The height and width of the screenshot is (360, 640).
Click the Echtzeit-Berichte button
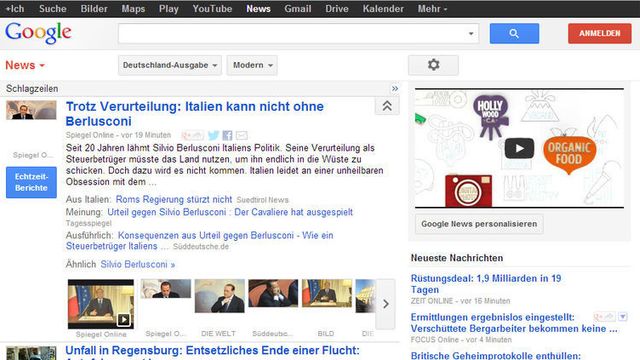31,182
